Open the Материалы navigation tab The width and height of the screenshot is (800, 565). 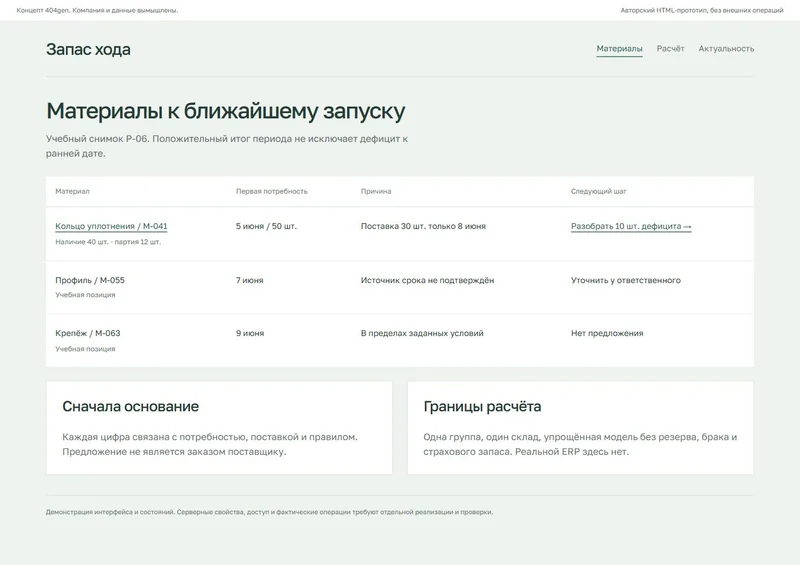click(619, 49)
